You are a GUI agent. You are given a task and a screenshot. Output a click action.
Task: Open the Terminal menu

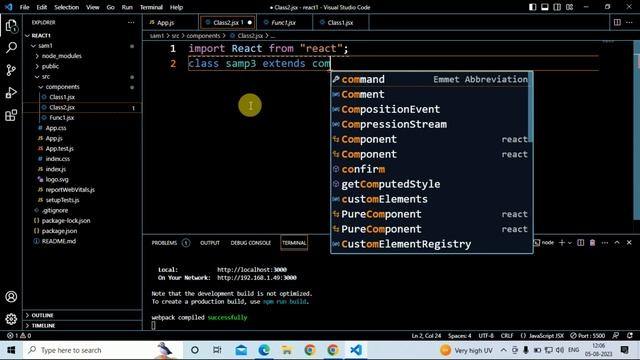(151, 7)
